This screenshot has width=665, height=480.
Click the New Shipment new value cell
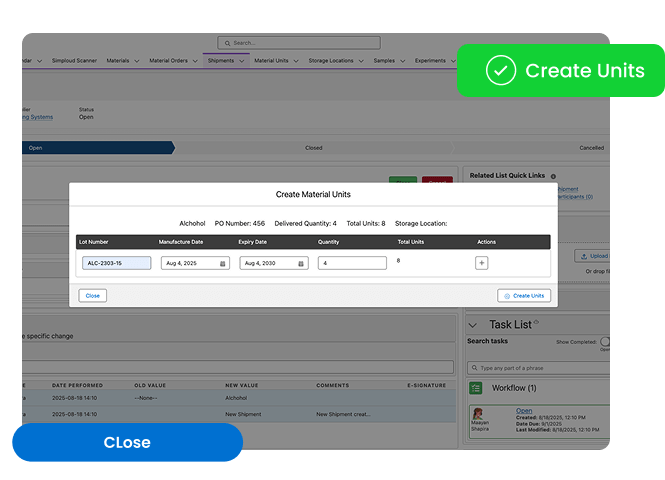(243, 414)
